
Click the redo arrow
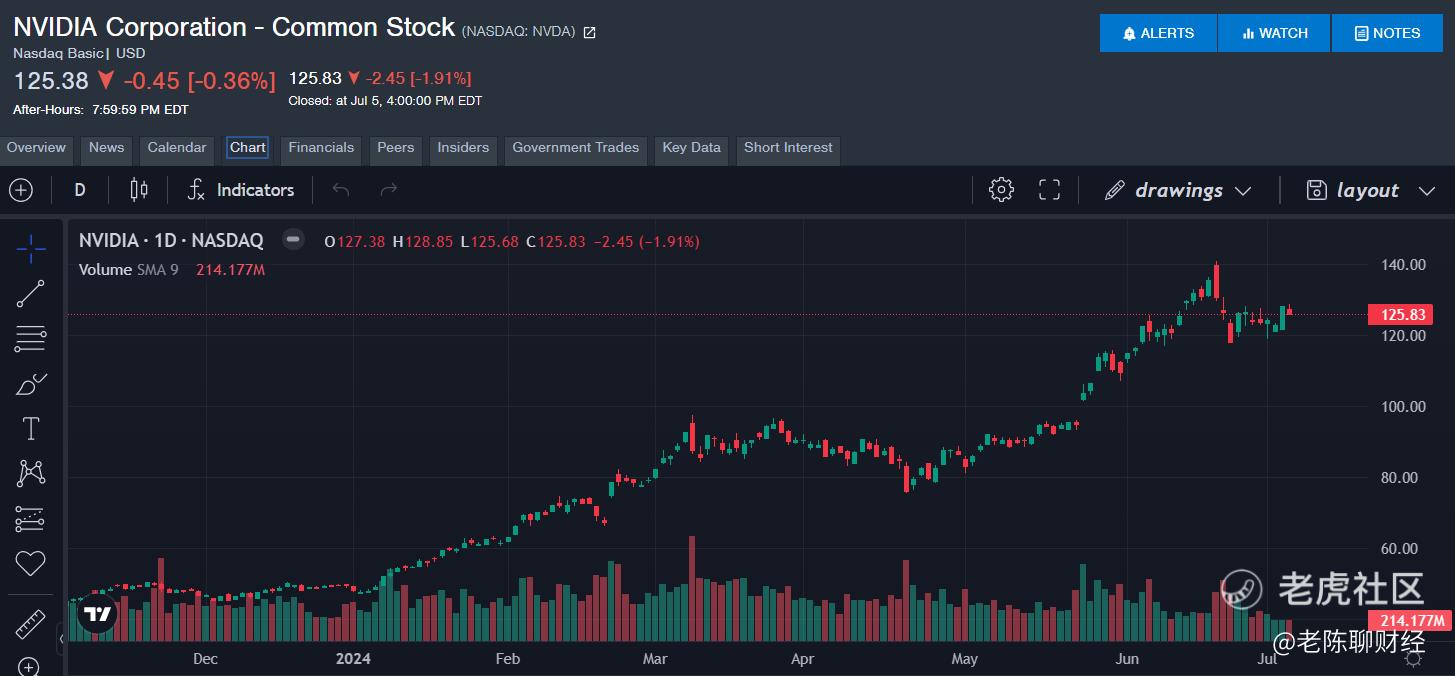(389, 190)
